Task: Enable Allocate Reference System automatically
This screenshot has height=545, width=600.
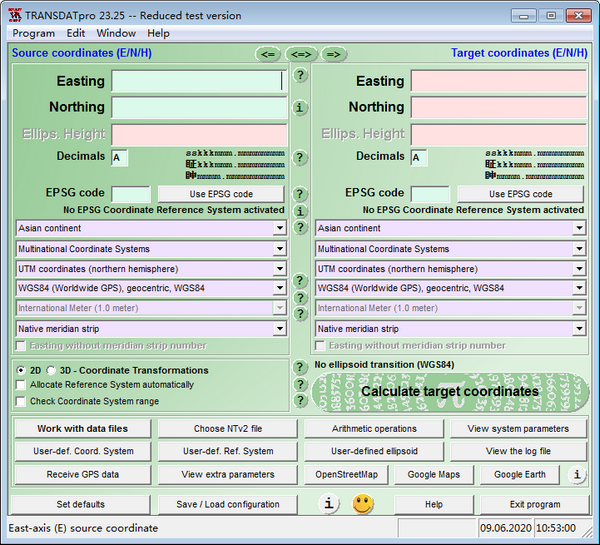Action: [x=22, y=385]
